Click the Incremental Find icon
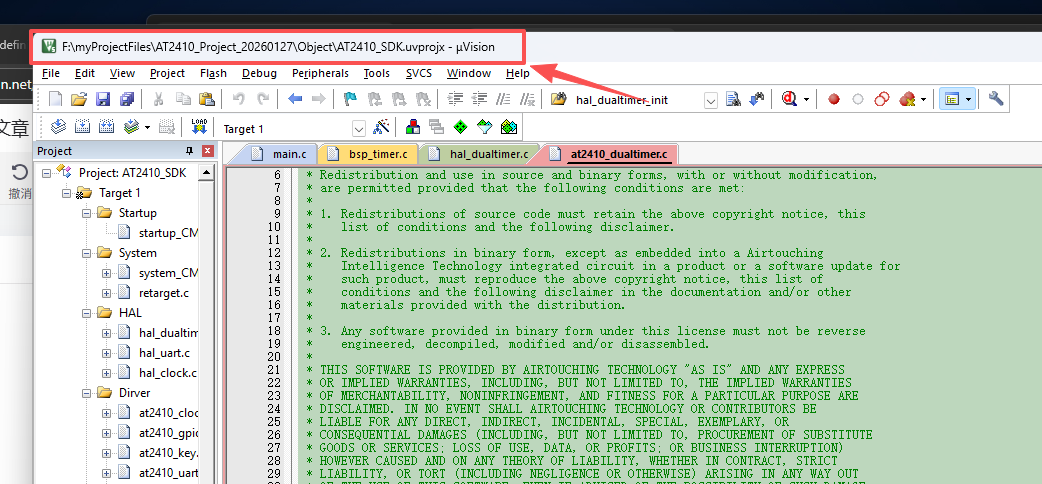 tap(756, 99)
